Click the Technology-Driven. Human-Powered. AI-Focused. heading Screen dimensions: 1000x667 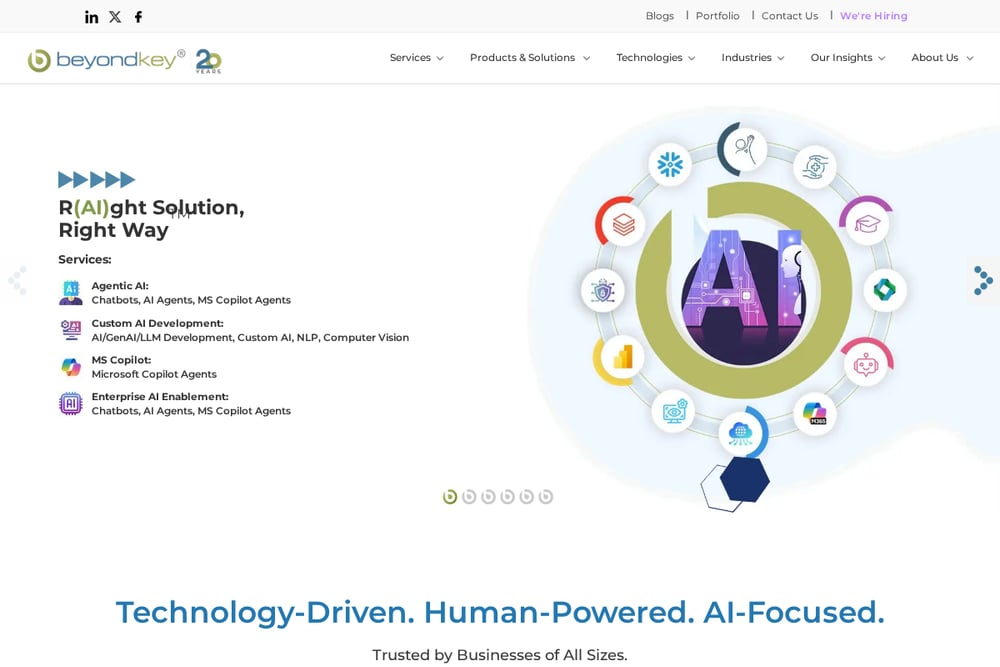(500, 612)
